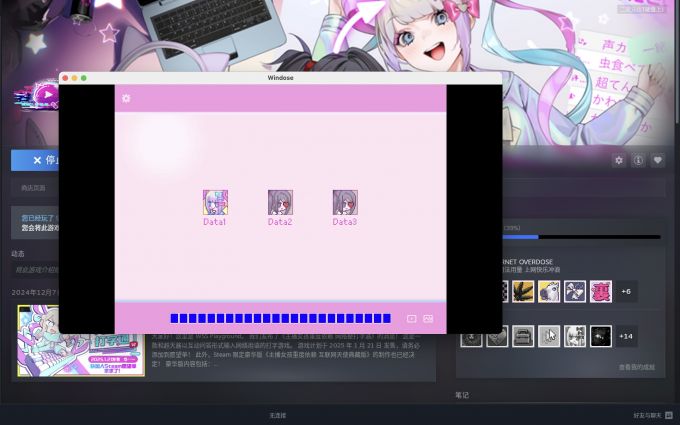Screen dimensions: 680x425
Task: Open the yellow leaf achievement icon
Action: click(523, 291)
